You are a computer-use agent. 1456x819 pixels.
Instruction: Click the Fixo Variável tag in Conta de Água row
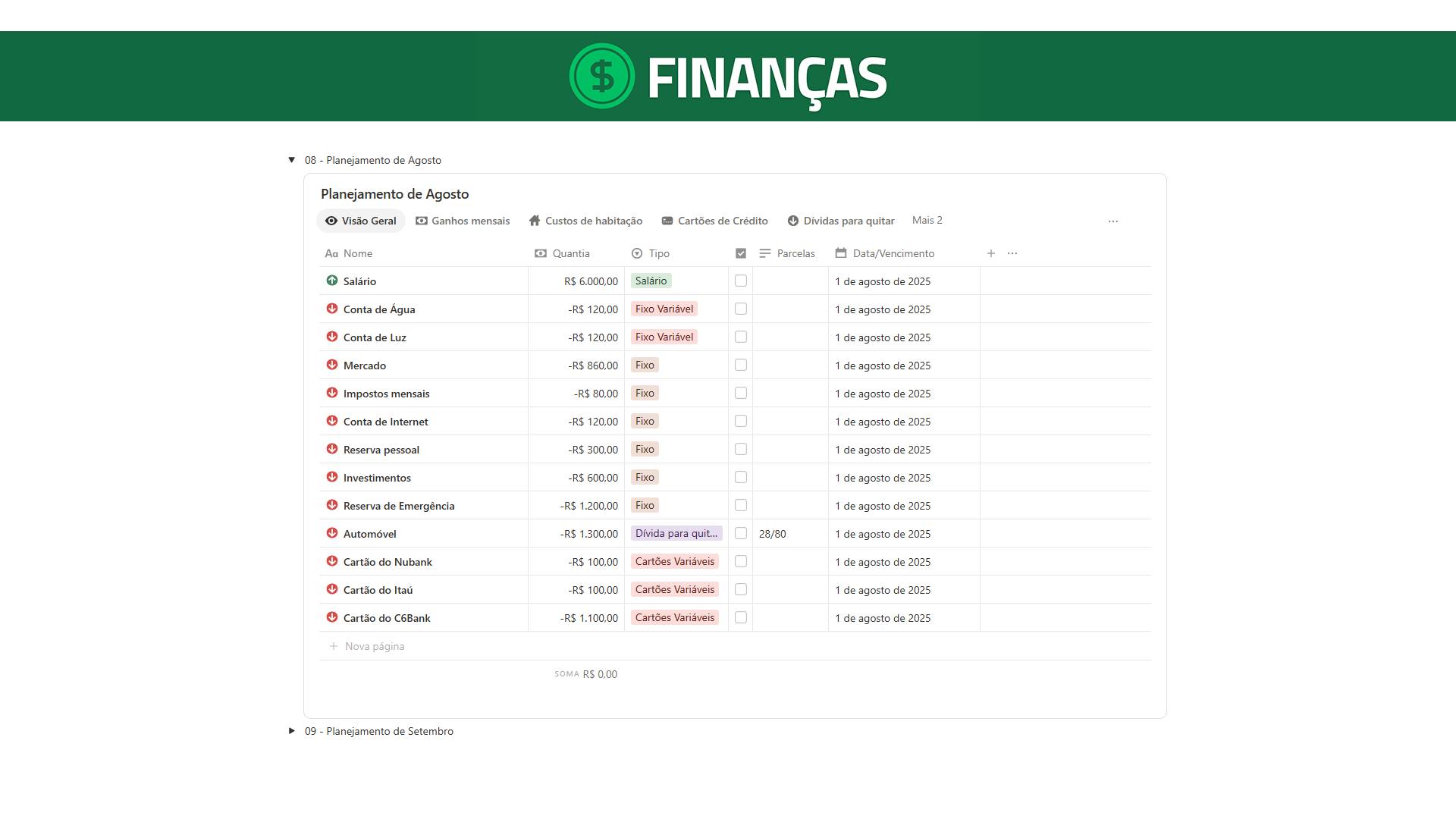664,309
